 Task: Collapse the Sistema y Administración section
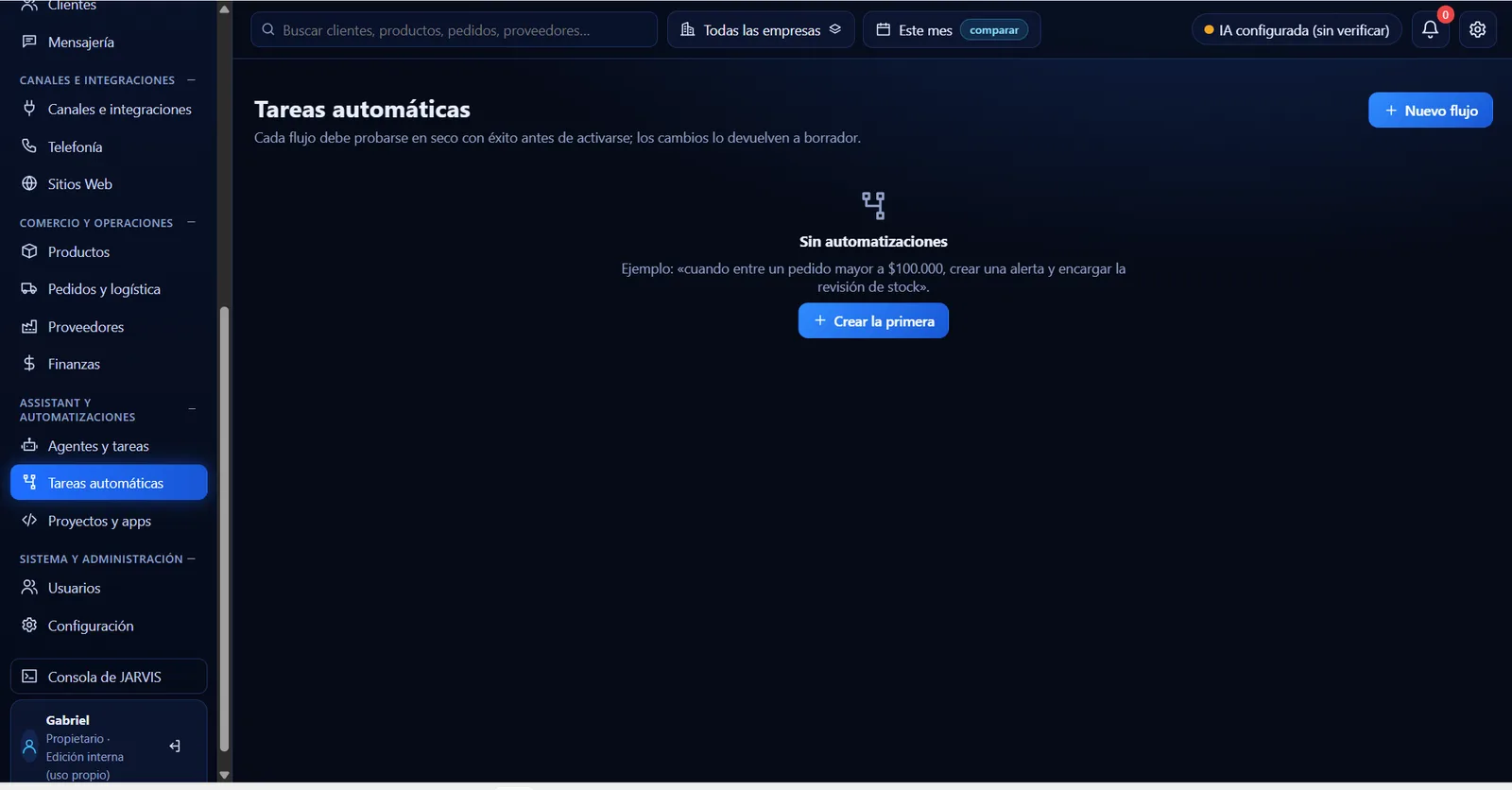coord(191,558)
